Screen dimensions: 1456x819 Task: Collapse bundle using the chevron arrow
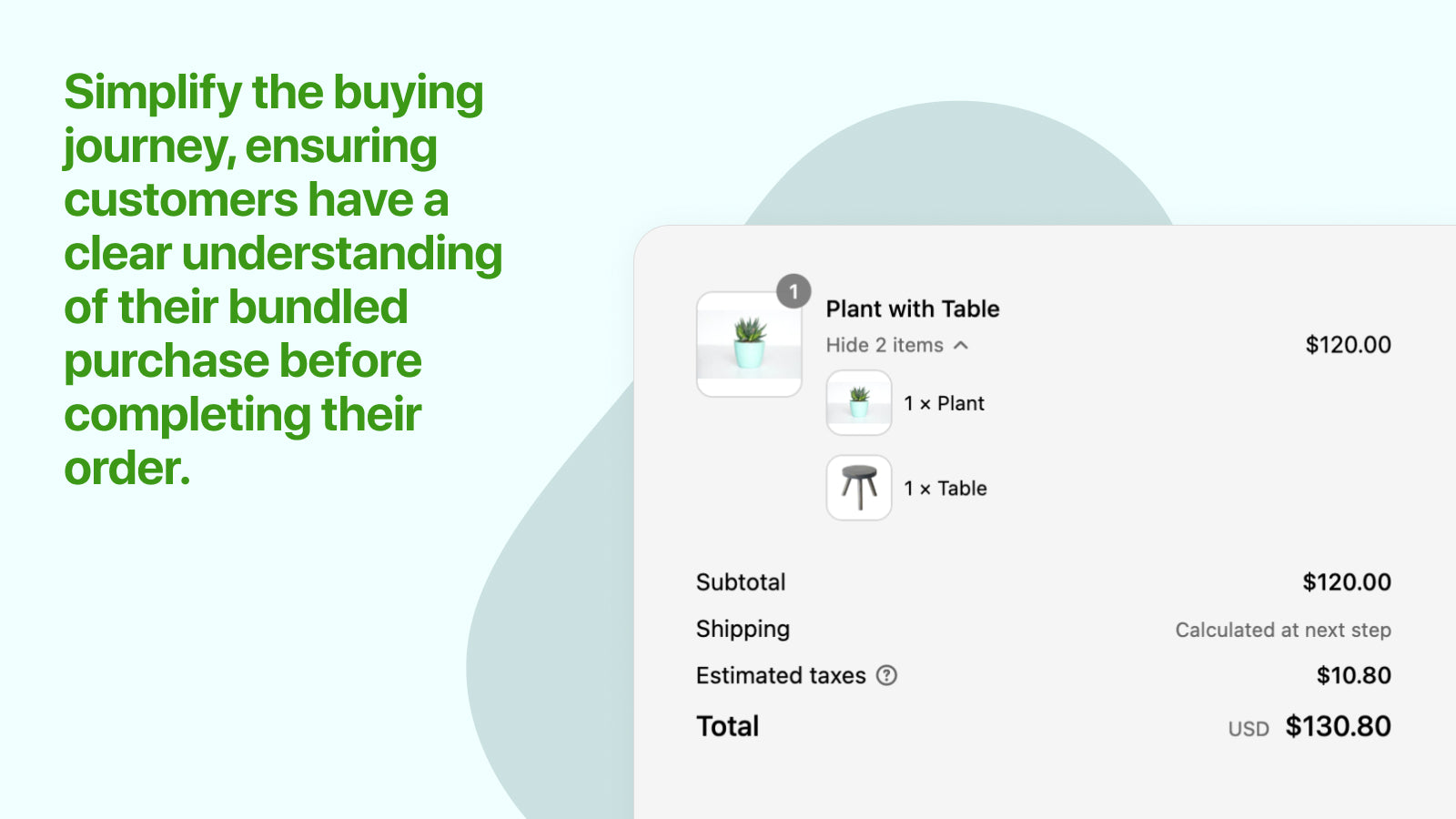pos(961,345)
